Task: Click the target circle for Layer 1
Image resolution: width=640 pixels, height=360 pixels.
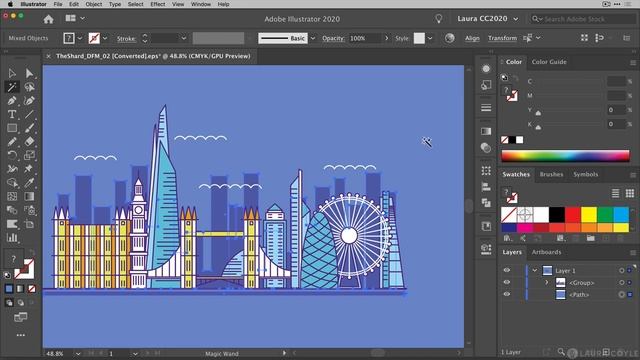Action: 622,270
